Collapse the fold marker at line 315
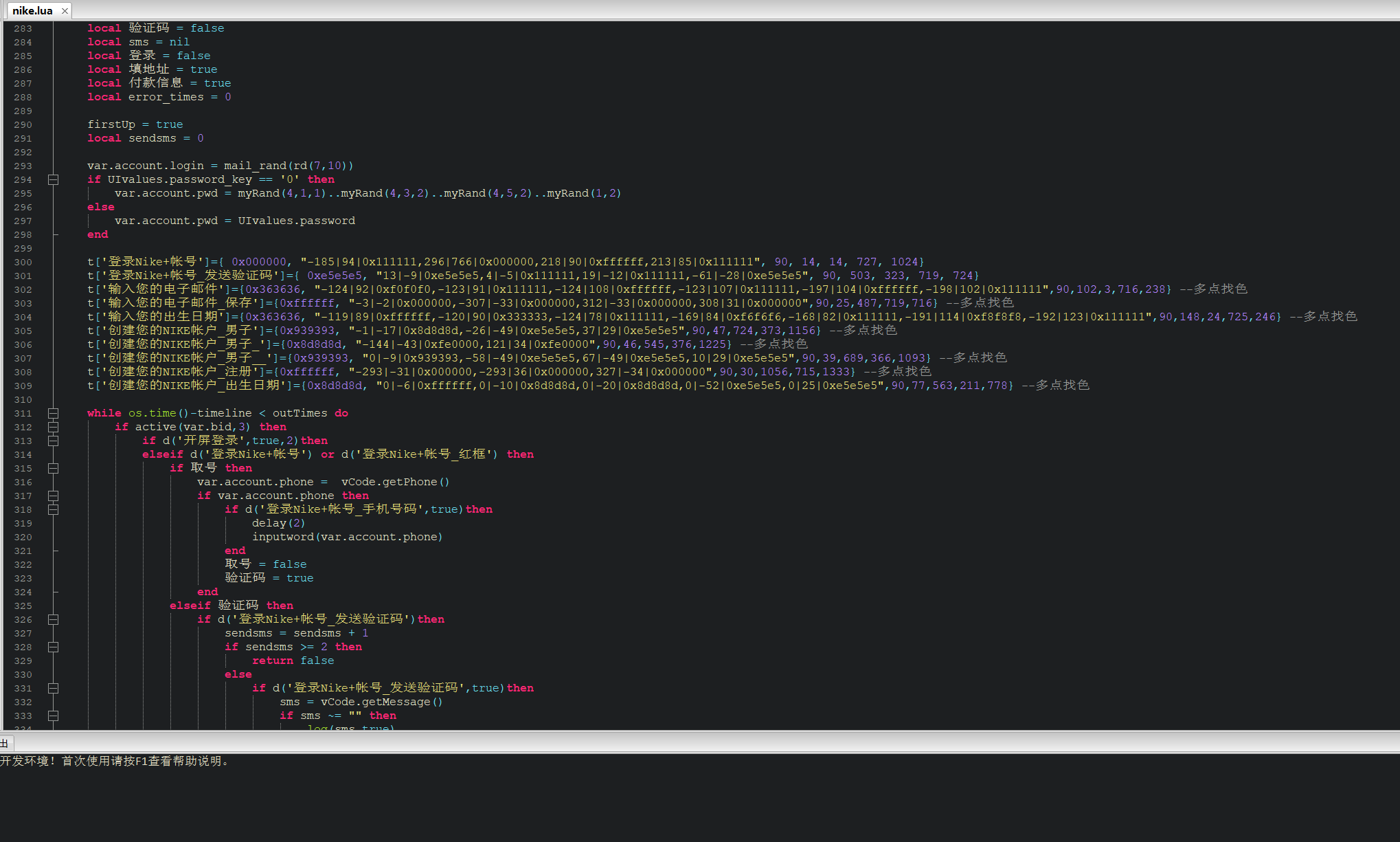This screenshot has width=1400, height=842. pyautogui.click(x=53, y=468)
